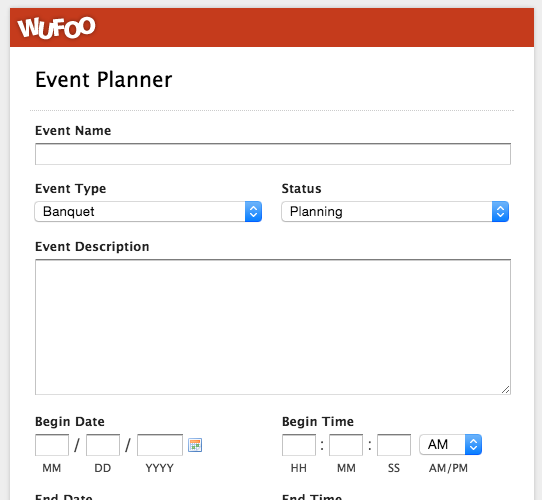Viewport: 542px width, 500px height.
Task: Click the Event Description resize handle corner
Action: point(505,389)
